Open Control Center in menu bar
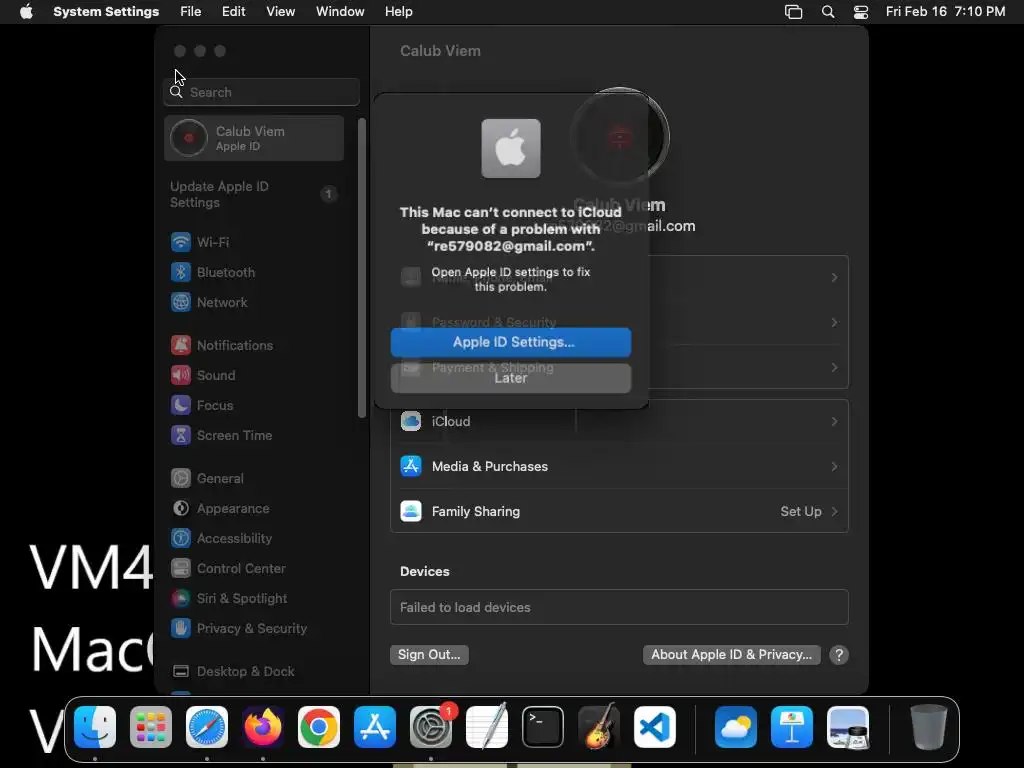 point(861,12)
